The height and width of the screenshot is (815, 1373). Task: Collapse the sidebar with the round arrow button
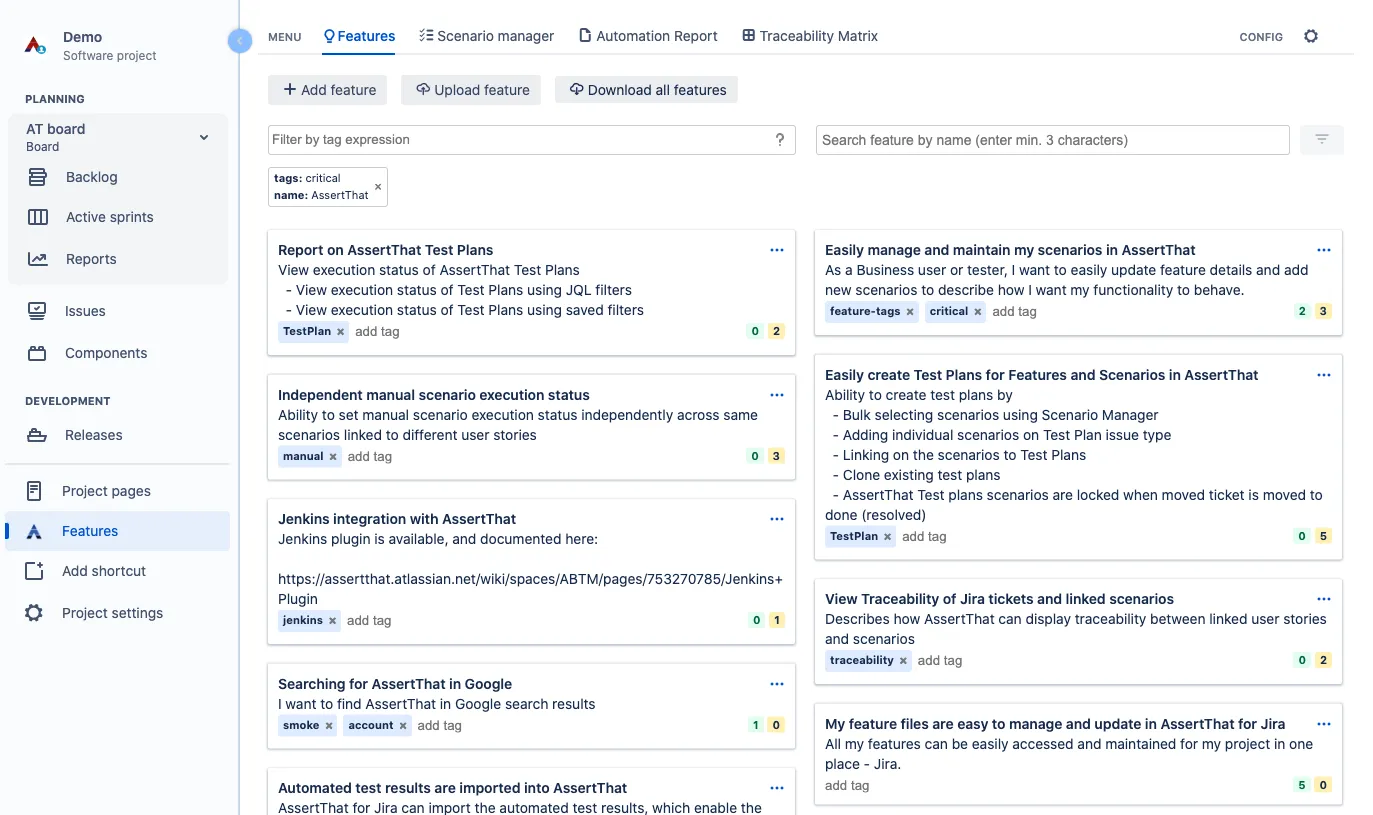click(240, 40)
